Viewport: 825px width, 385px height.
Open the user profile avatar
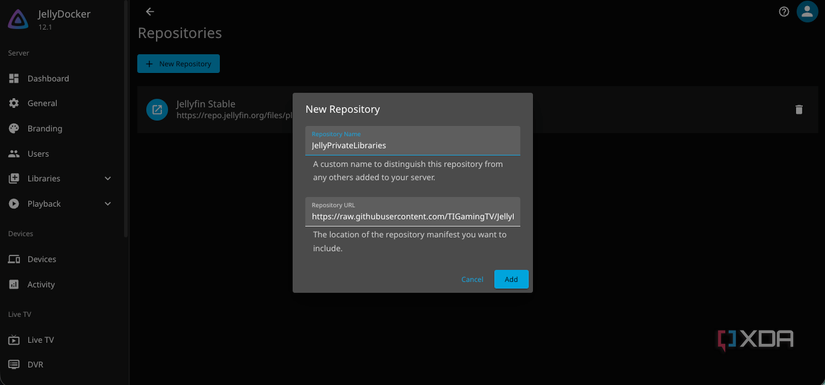click(x=807, y=12)
